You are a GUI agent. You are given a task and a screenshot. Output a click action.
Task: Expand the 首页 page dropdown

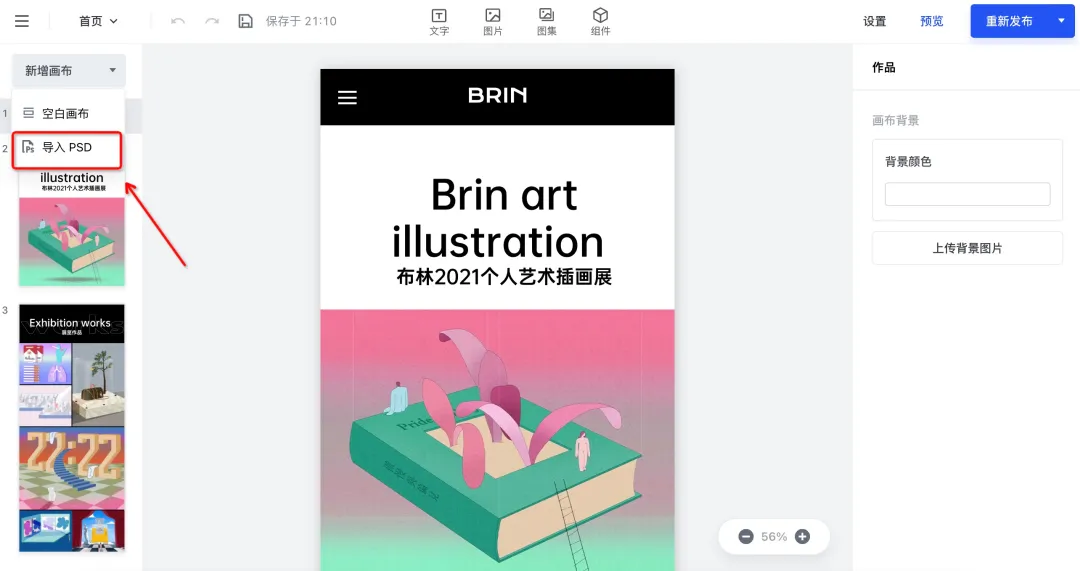click(98, 21)
